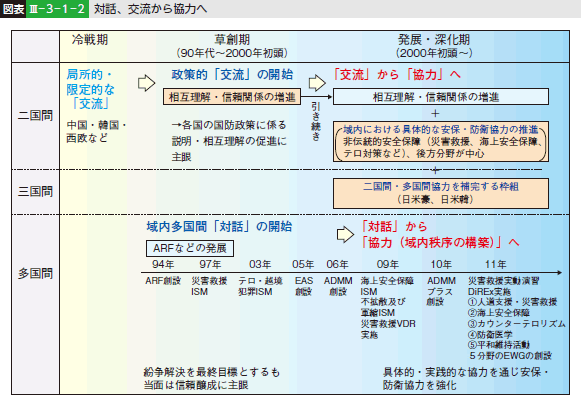The height and width of the screenshot is (395, 581).
Task: Click the 二国間・多国間協力を補完する枠組 box
Action: coord(441,193)
